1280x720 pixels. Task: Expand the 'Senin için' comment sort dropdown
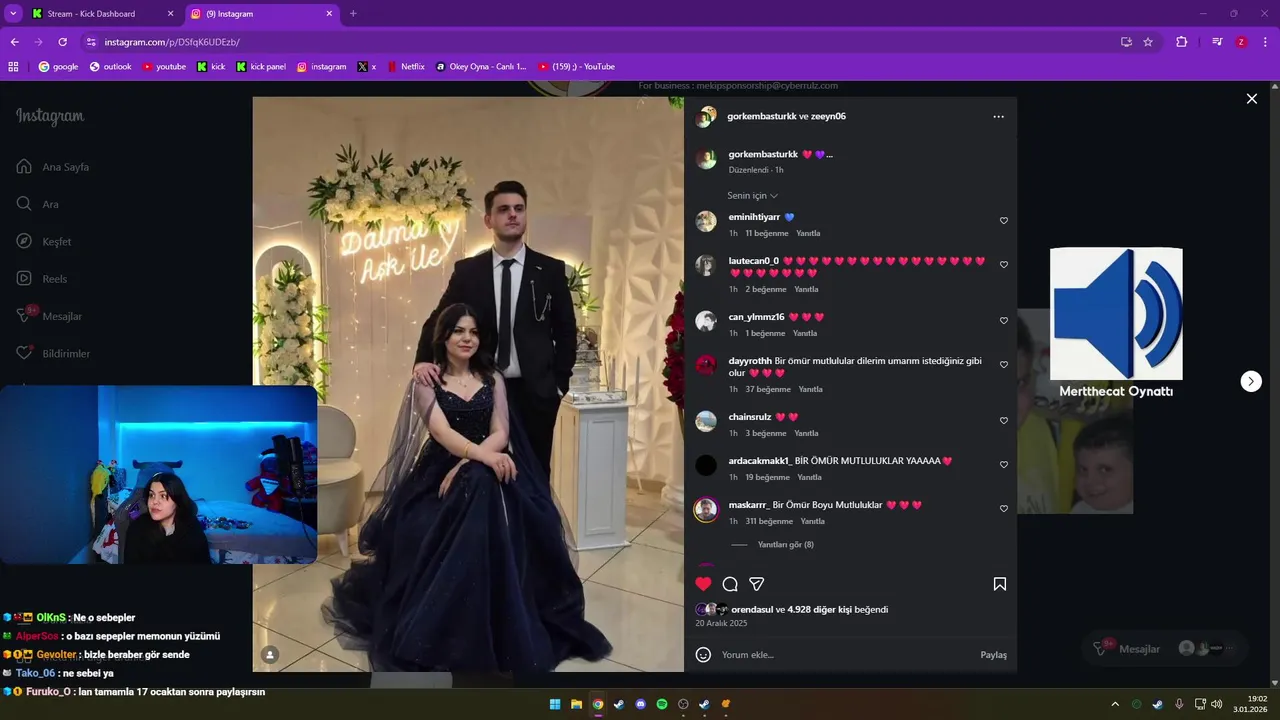pos(752,196)
